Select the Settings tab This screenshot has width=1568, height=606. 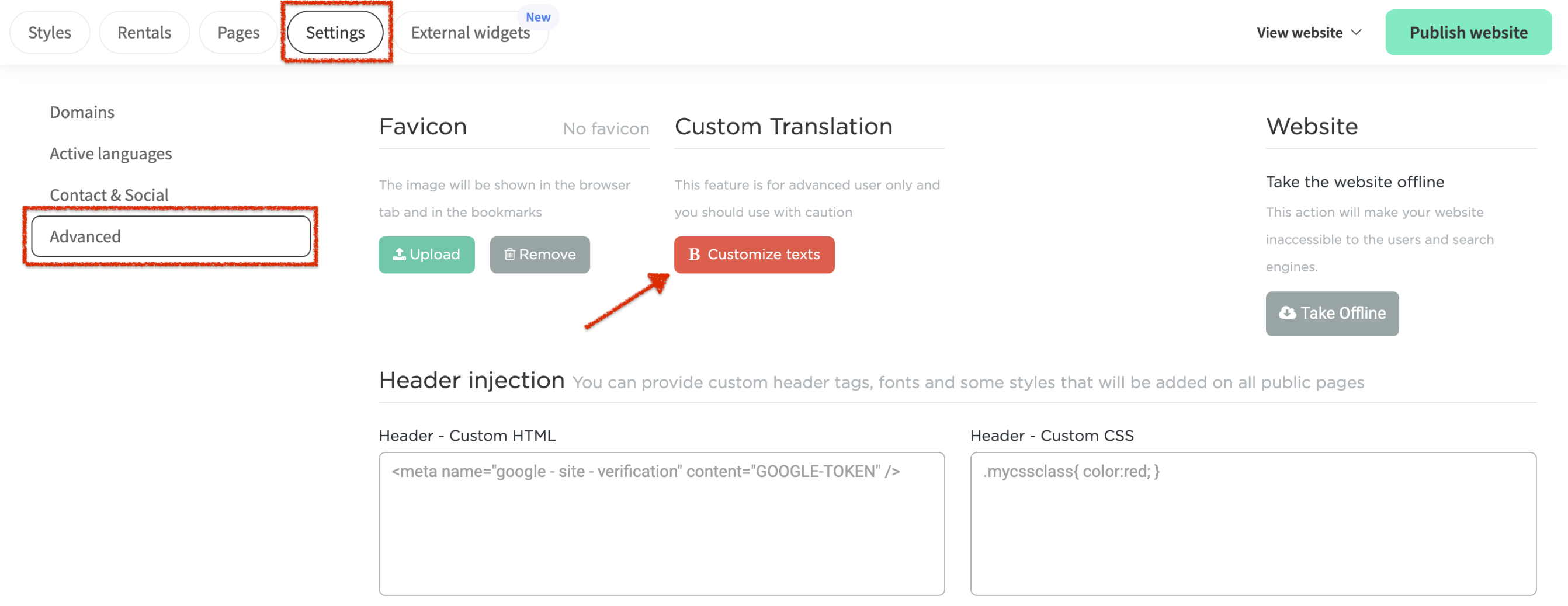coord(335,33)
